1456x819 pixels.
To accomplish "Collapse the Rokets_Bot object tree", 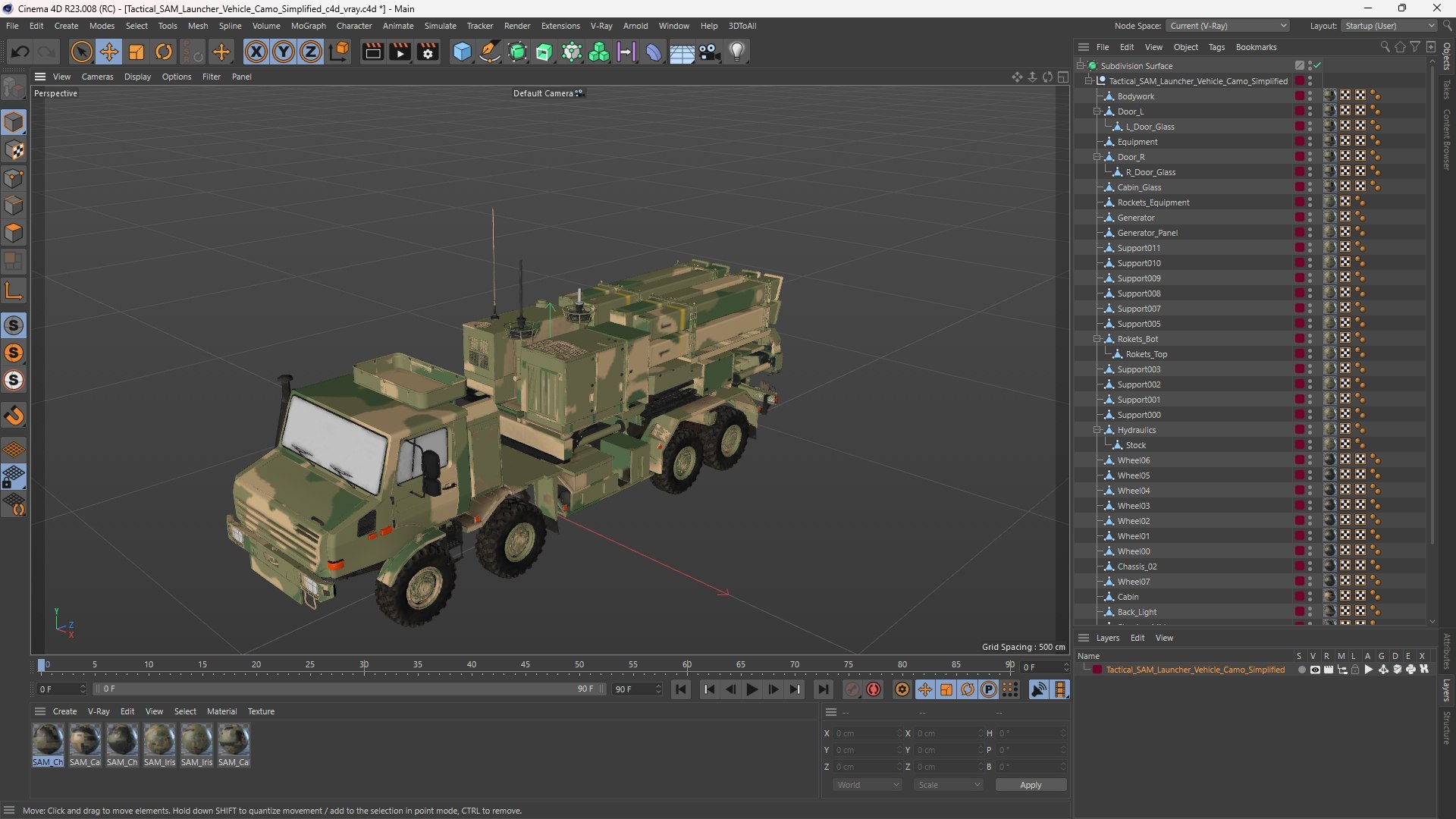I will tap(1097, 339).
